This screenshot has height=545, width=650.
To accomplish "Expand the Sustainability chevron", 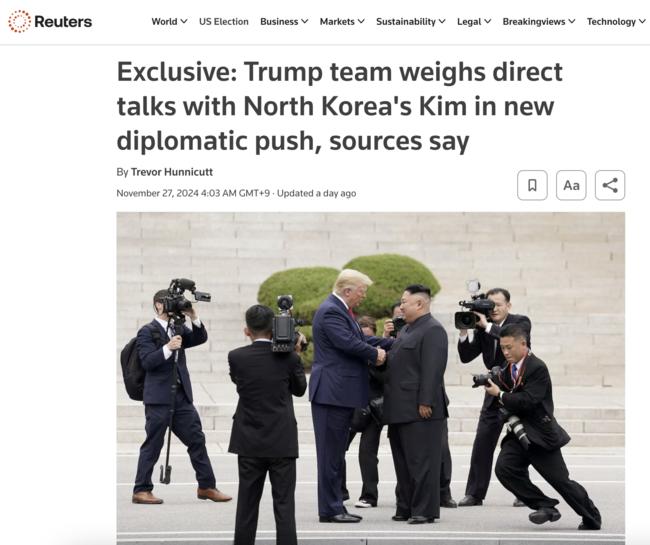I will 442,22.
